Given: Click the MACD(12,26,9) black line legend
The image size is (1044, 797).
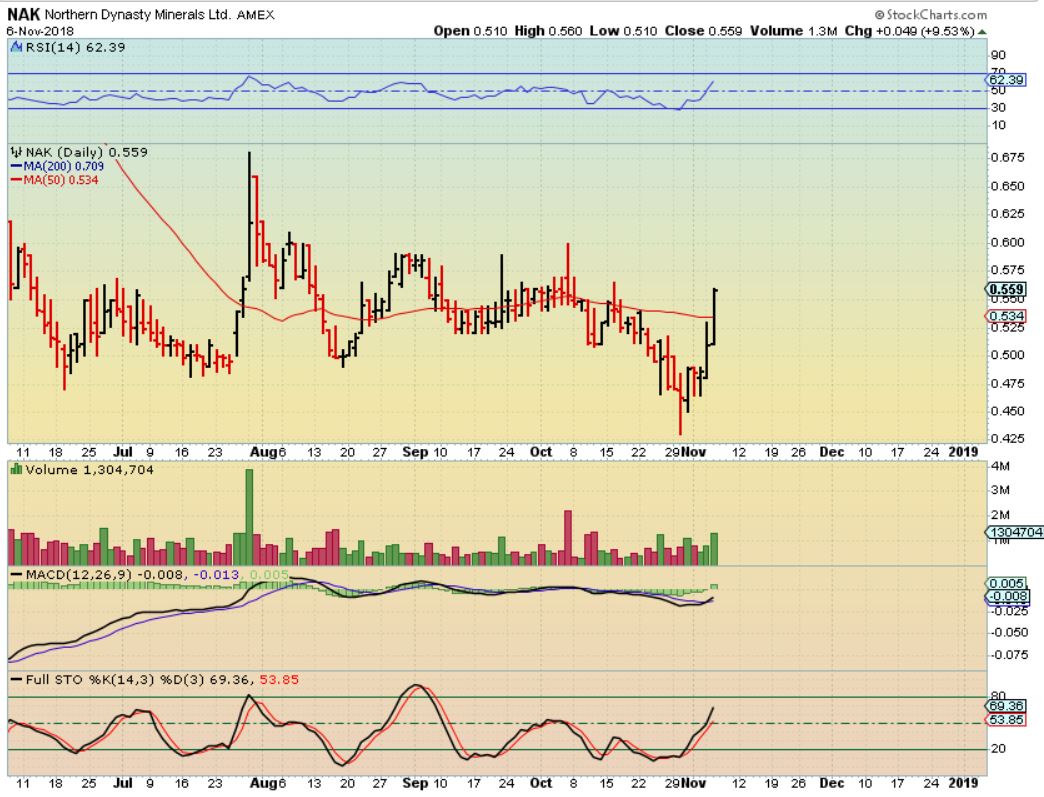Looking at the screenshot, I should pyautogui.click(x=16, y=575).
